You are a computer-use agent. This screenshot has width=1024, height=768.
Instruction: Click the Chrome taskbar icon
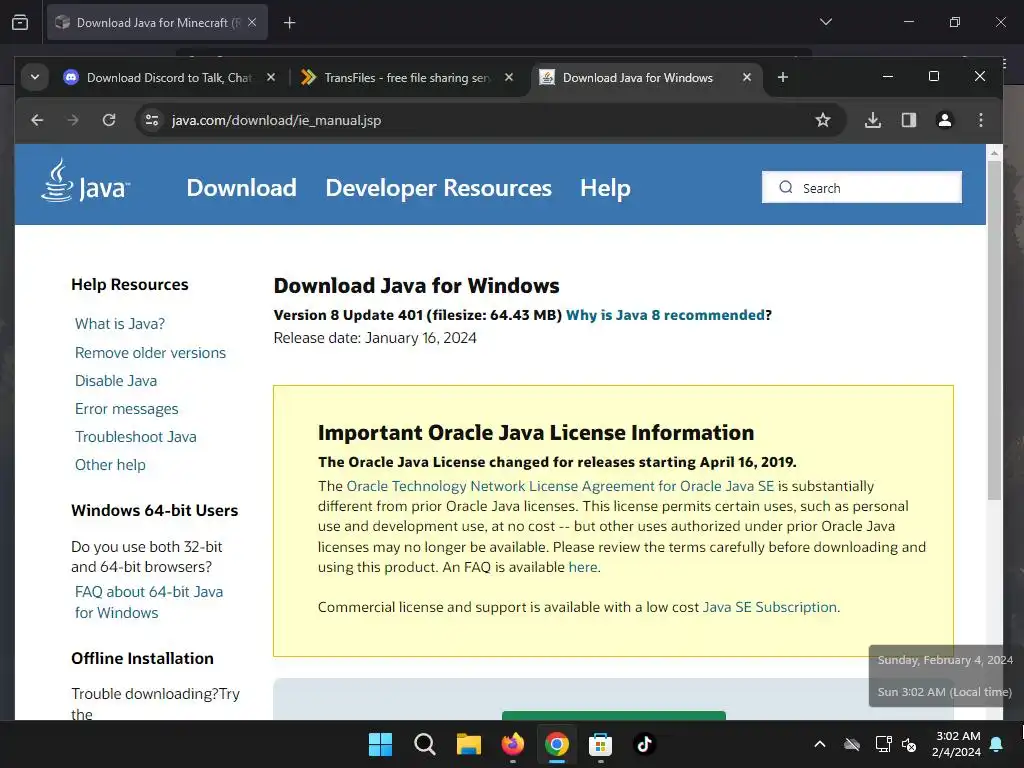[x=556, y=744]
